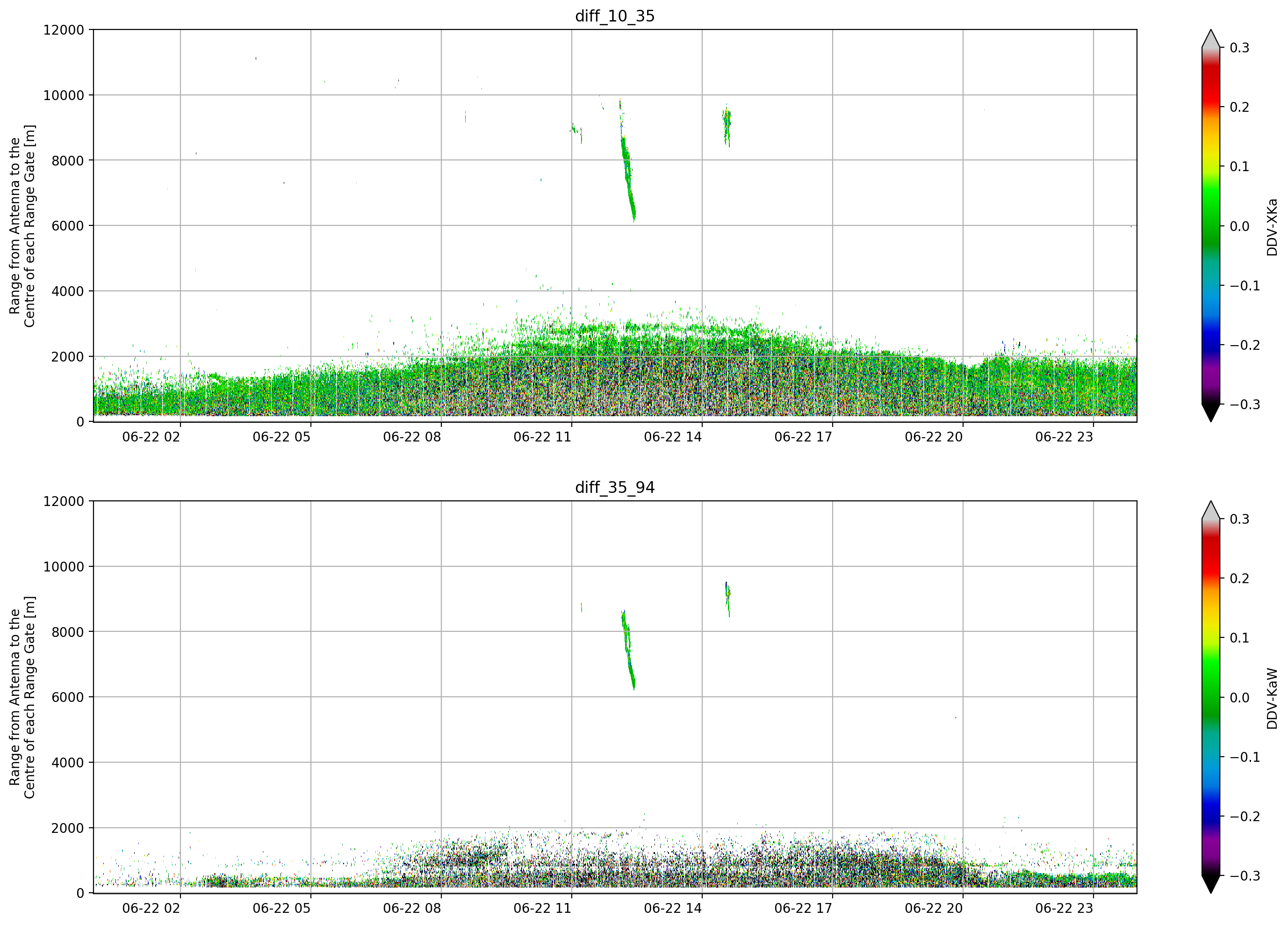Click the 06-22 05 x-axis label in the top plot
This screenshot has width=1288, height=925.
(x=282, y=437)
